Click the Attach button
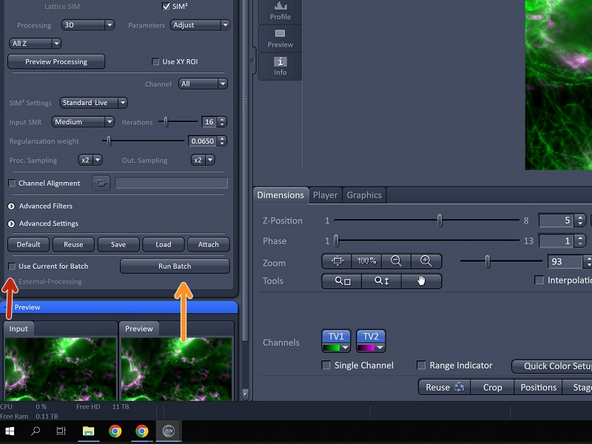 coord(208,245)
